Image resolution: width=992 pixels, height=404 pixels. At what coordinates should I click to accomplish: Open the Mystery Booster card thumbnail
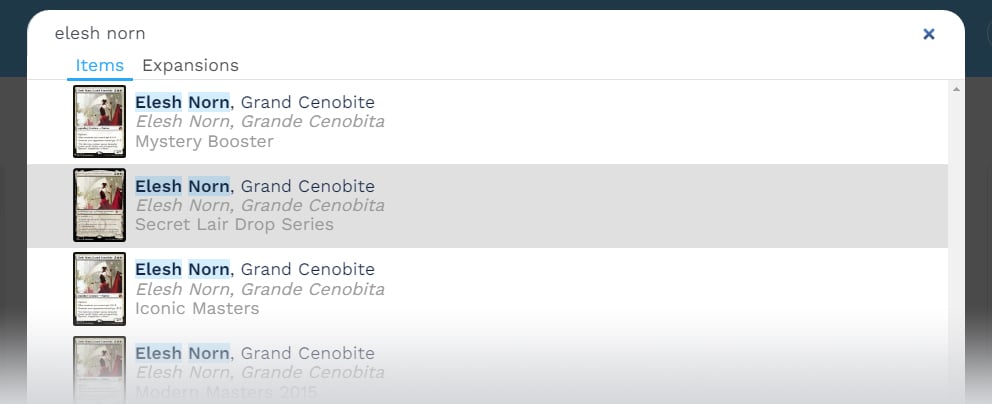click(x=99, y=122)
